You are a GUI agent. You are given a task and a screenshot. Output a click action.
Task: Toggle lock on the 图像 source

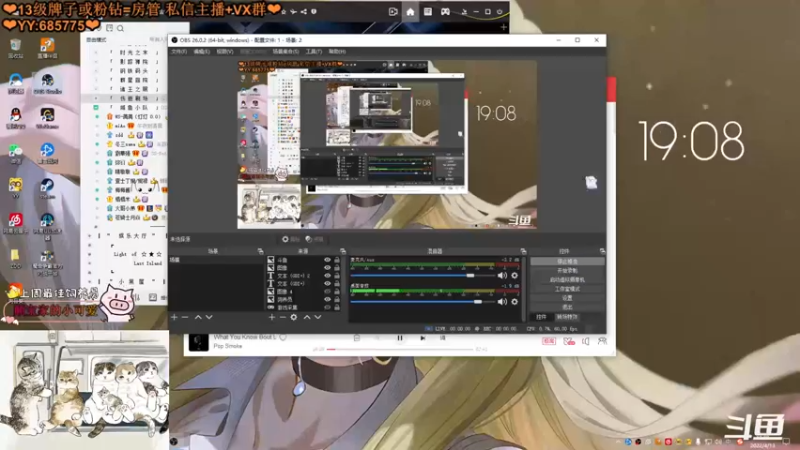(337, 268)
